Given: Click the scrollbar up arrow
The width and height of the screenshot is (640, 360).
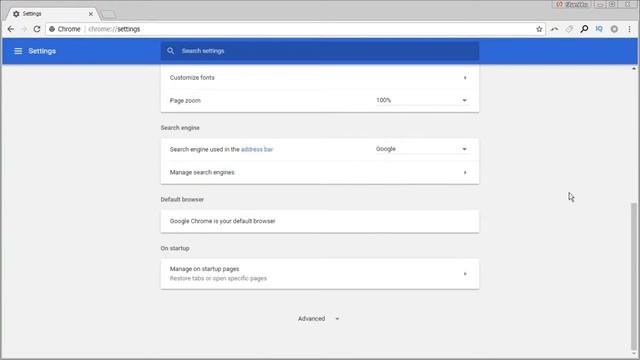Looking at the screenshot, I should pos(633,69).
